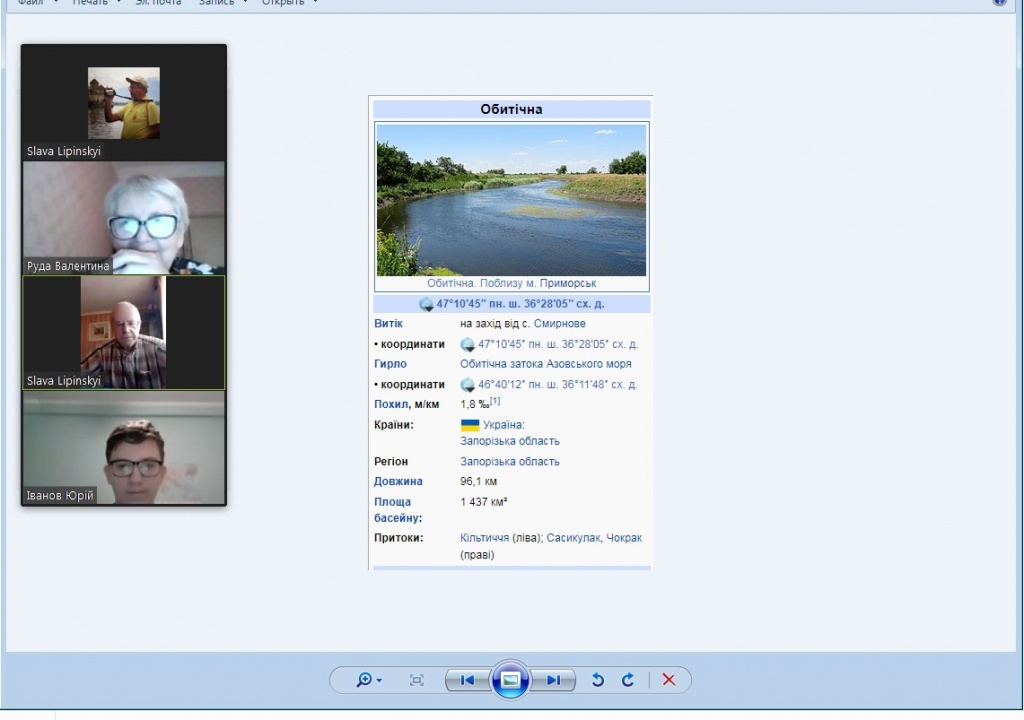Rotate the image clockwise
Screen dimensions: 1024x720
[628, 680]
